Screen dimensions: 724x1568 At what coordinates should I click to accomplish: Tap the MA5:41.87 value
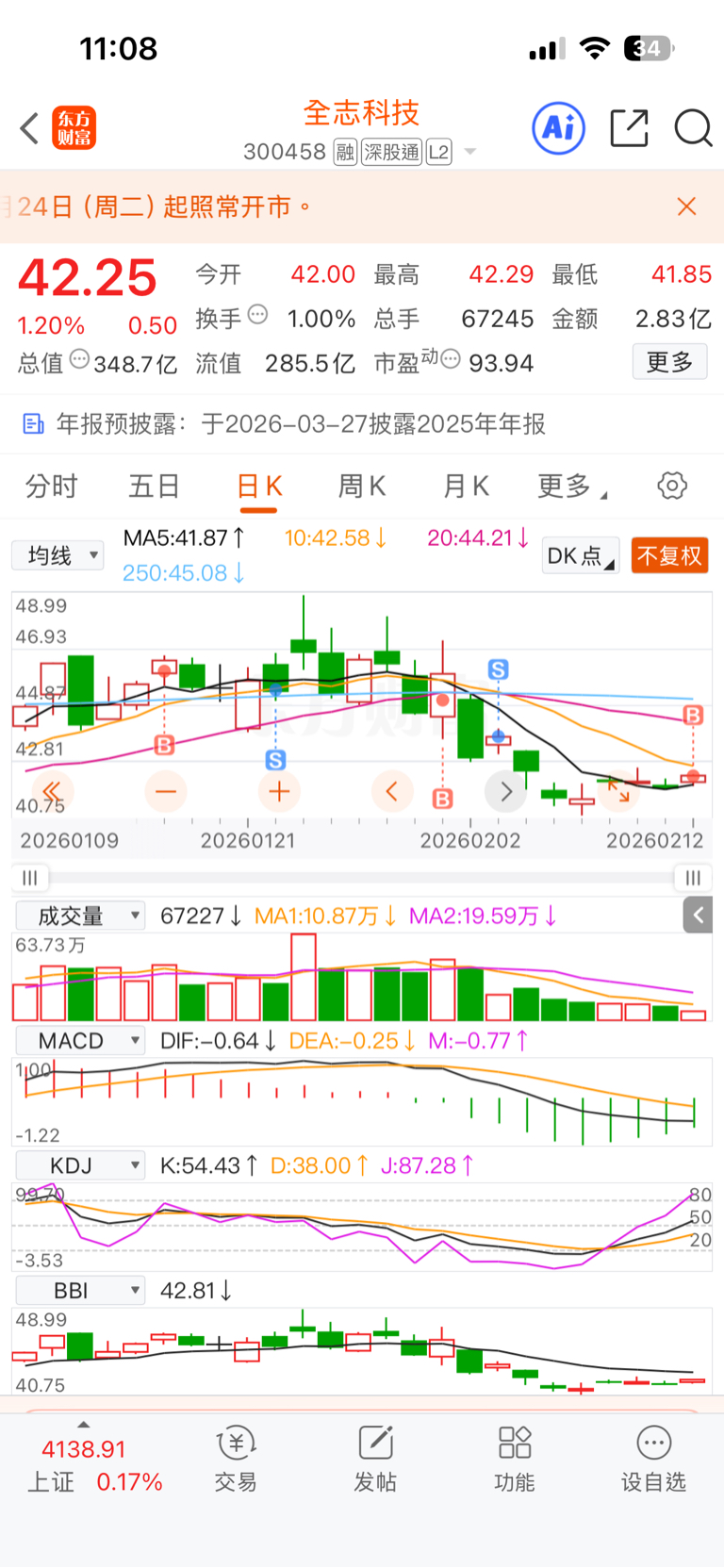[x=184, y=537]
